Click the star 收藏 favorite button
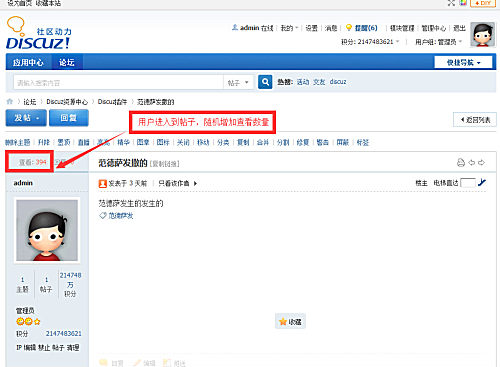The width and height of the screenshot is (500, 367). 290,321
